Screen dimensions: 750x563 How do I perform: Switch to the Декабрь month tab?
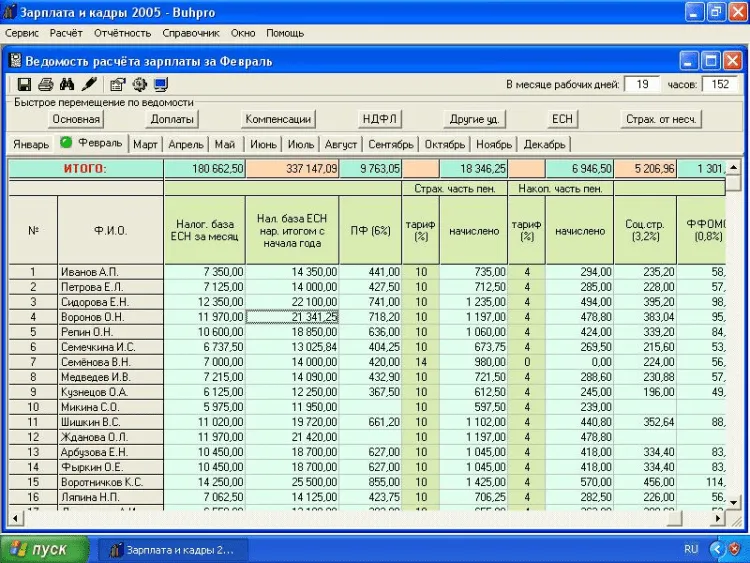[x=545, y=144]
